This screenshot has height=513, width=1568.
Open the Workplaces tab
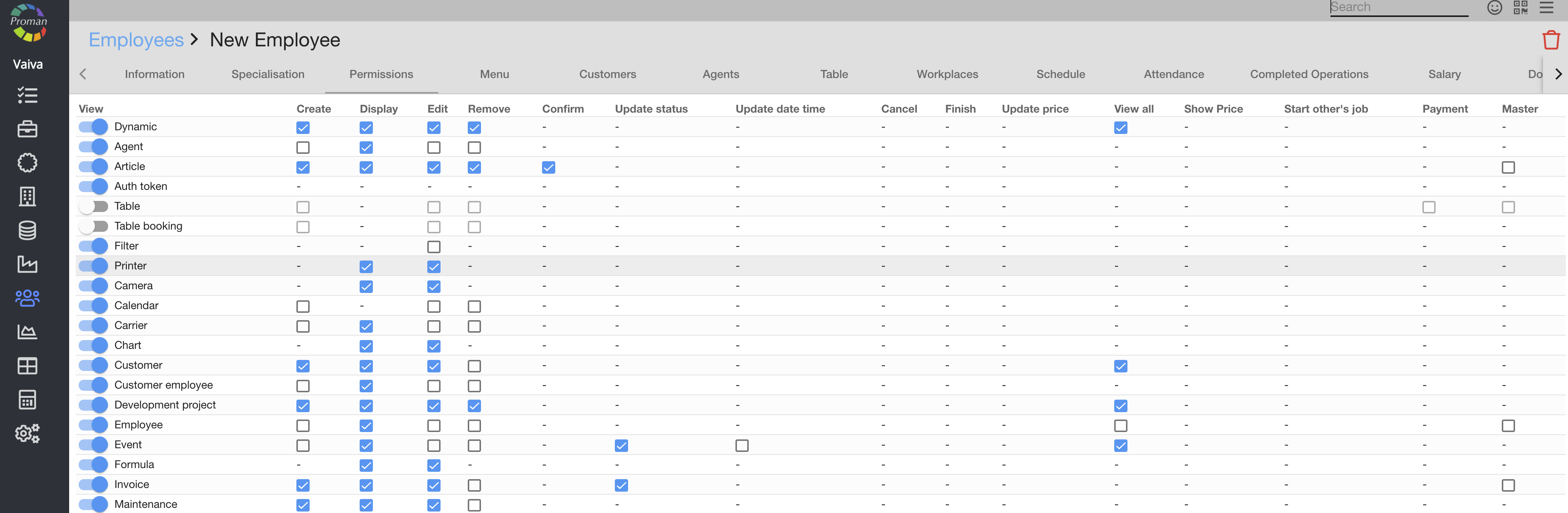947,74
